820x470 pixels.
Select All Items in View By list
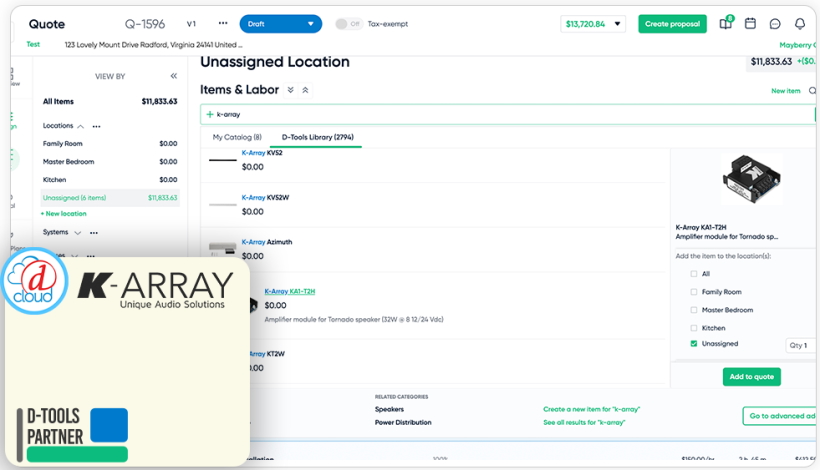pos(110,101)
